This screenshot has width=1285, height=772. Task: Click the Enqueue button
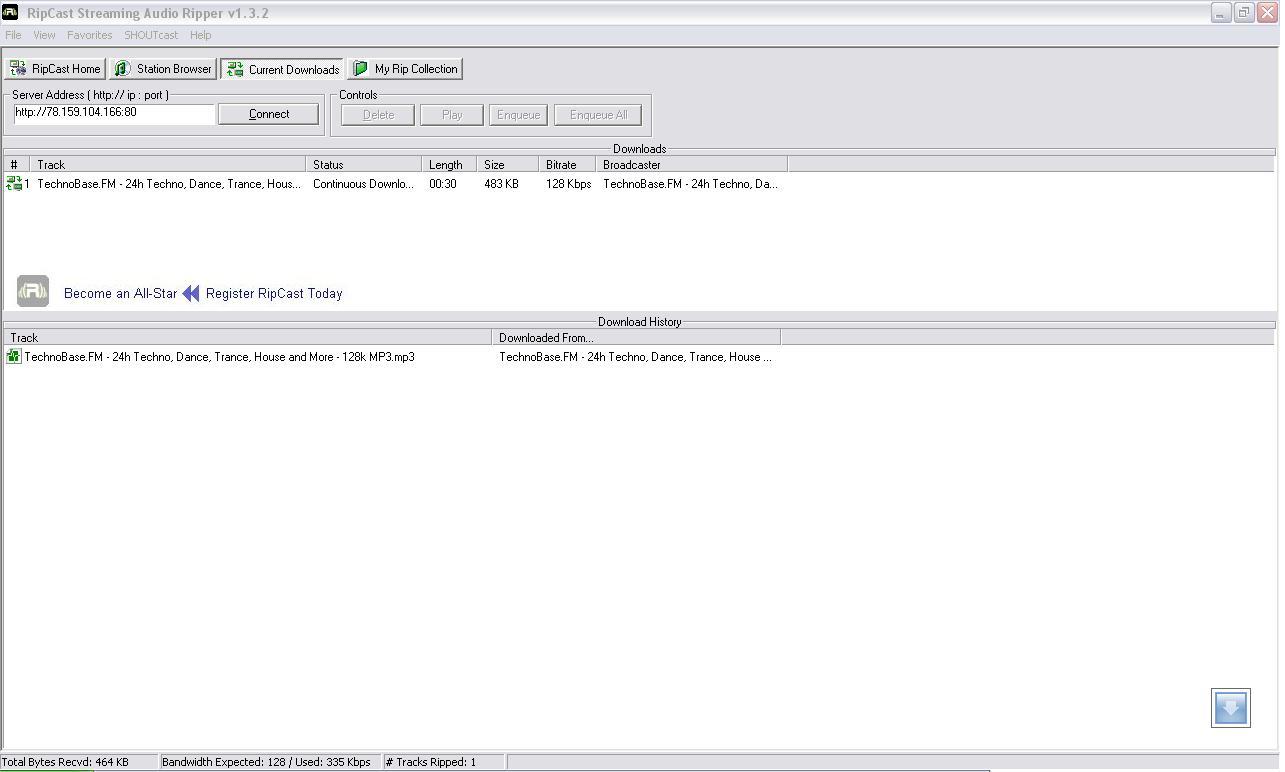click(518, 115)
